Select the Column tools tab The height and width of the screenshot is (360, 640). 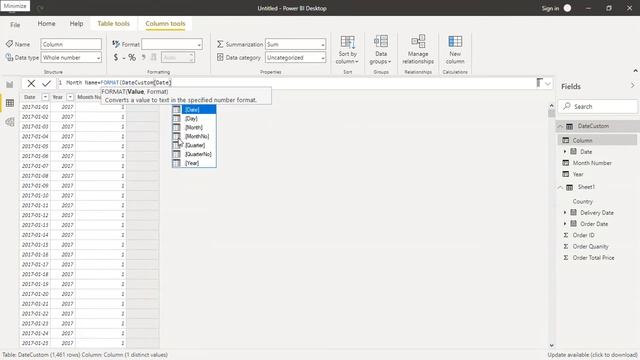click(x=165, y=24)
